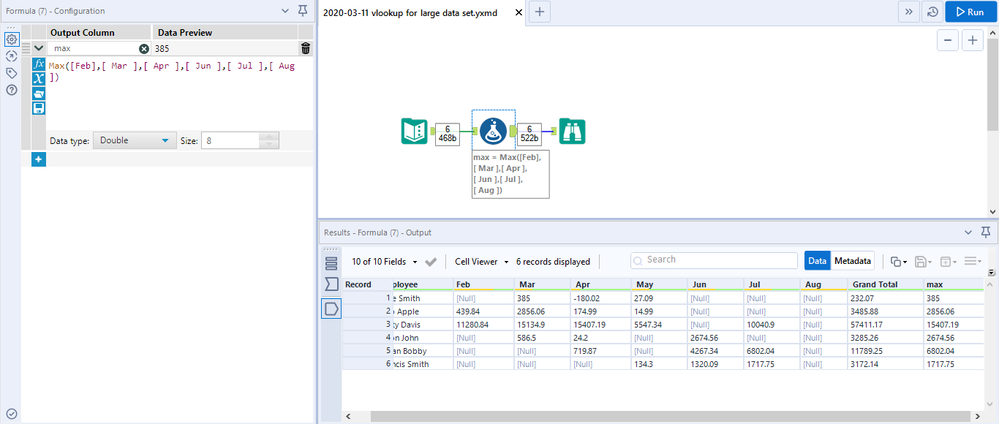
Task: Open the Cell Viewer dropdown
Action: point(482,262)
